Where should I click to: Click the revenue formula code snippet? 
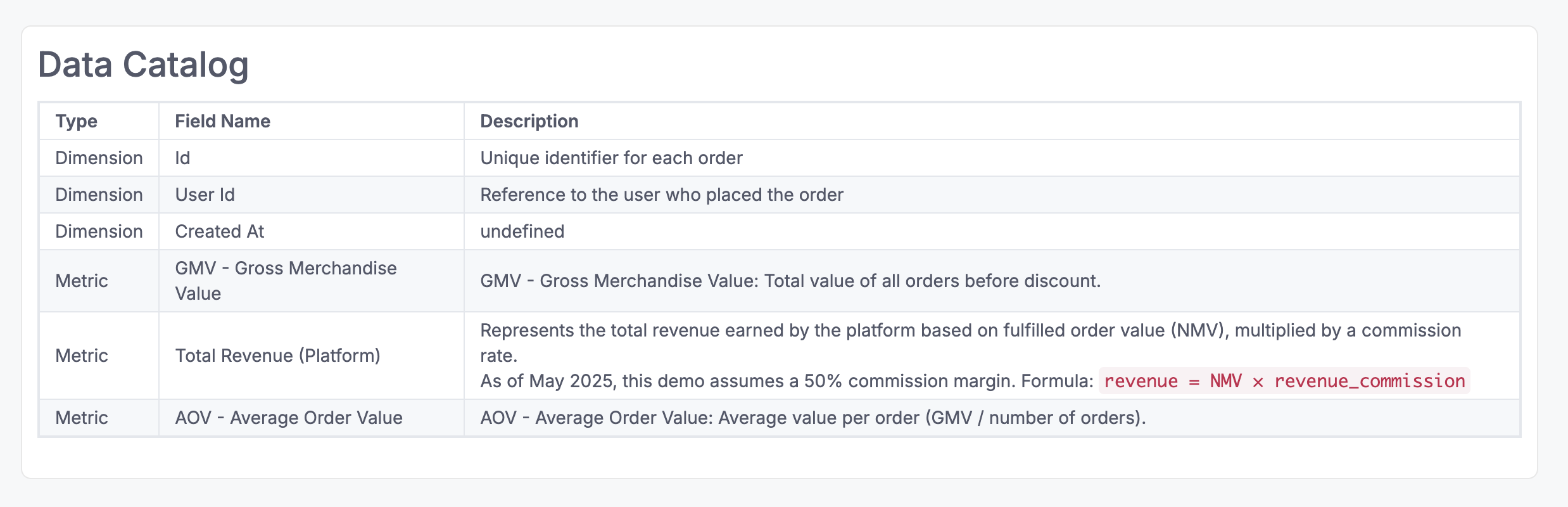pos(1284,381)
